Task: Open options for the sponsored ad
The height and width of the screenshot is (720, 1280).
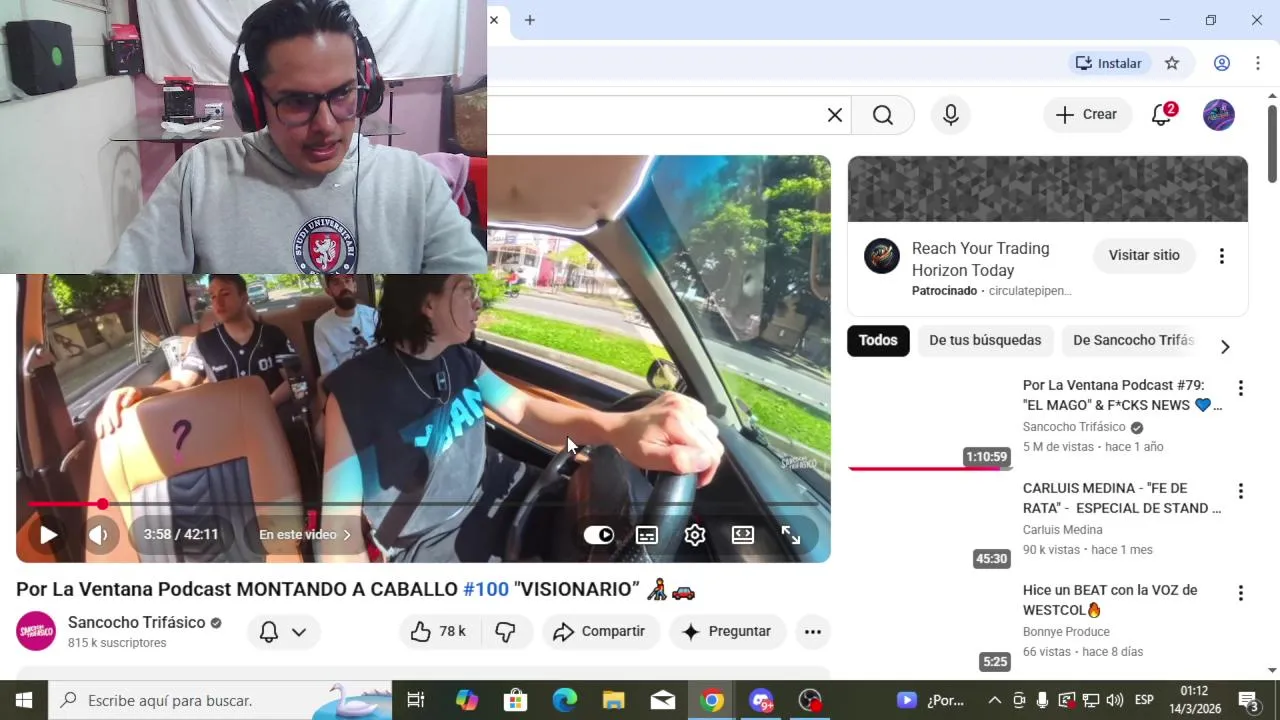Action: coord(1221,256)
